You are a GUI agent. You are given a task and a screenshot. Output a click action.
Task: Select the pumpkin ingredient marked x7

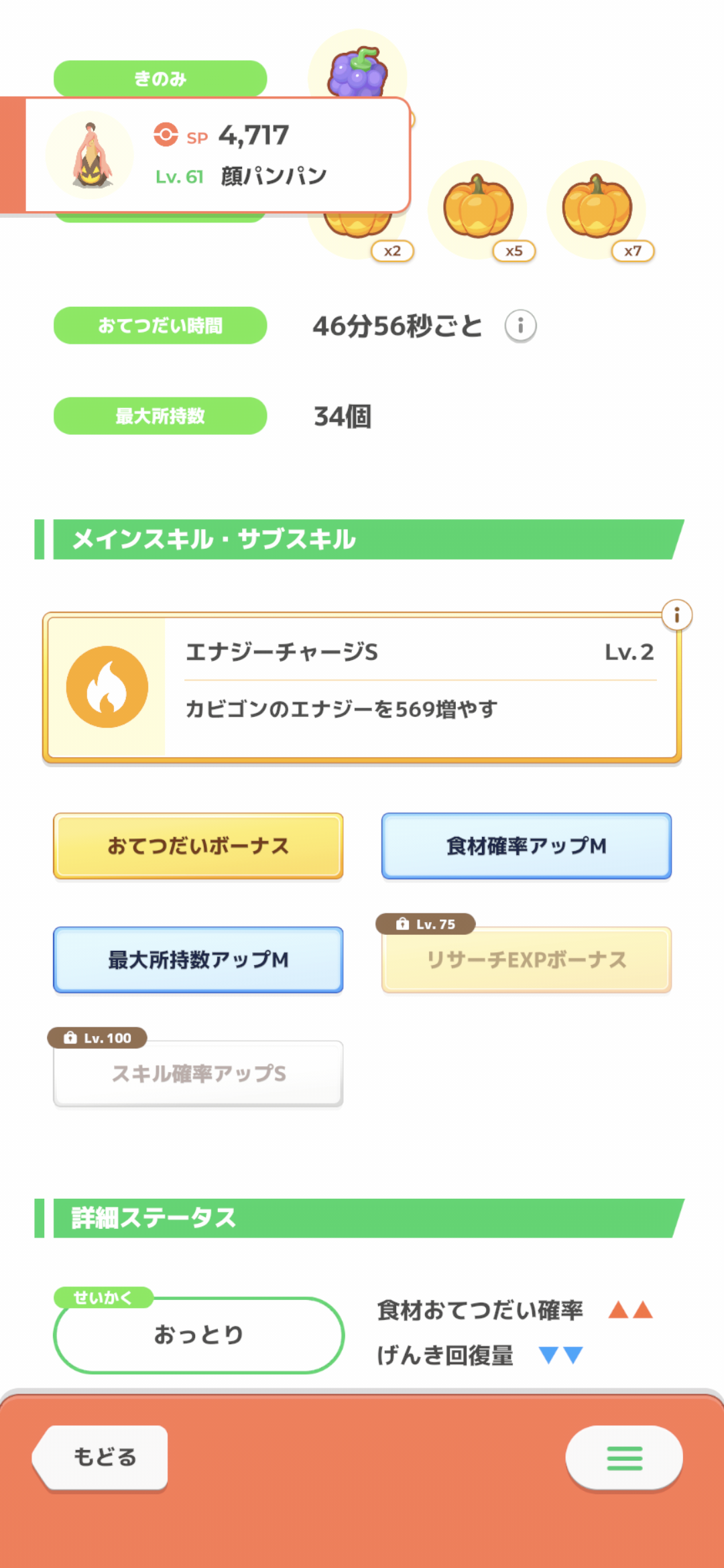click(597, 209)
